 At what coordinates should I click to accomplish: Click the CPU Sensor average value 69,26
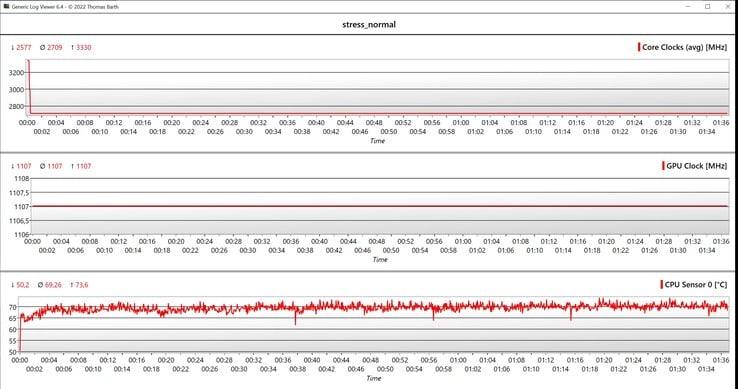(53, 285)
